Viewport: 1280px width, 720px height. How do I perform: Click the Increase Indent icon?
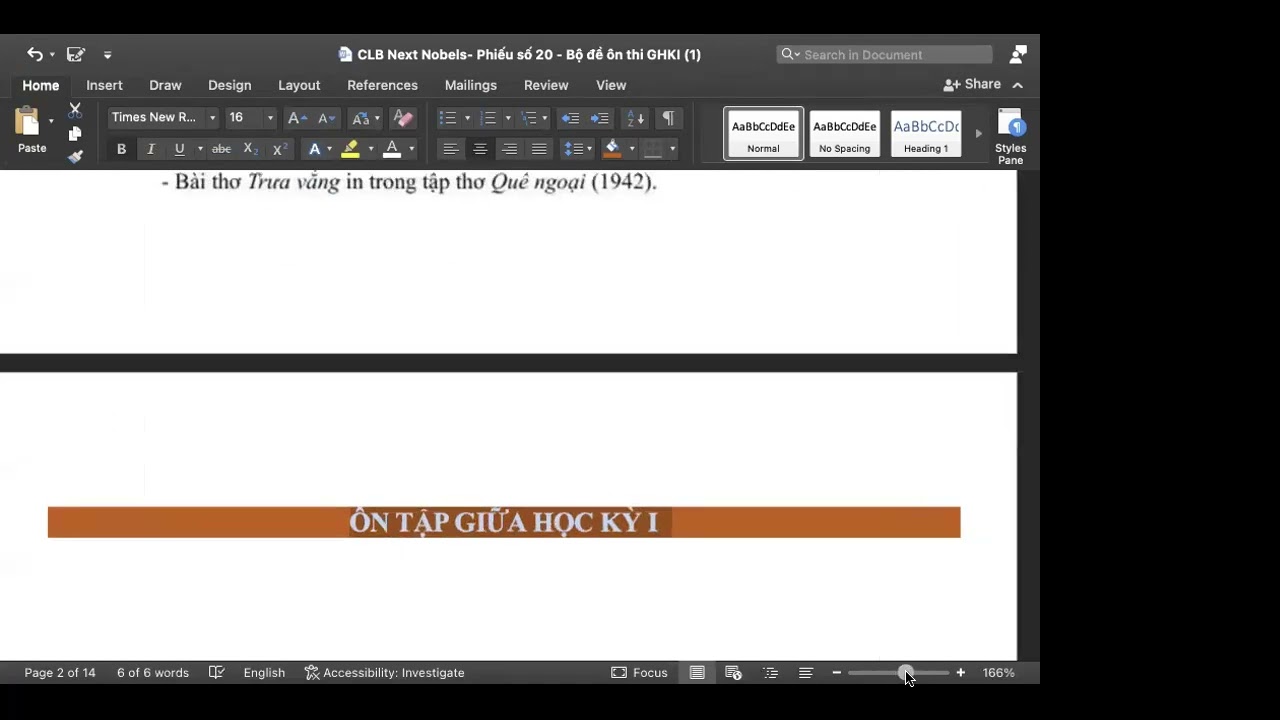pos(599,118)
